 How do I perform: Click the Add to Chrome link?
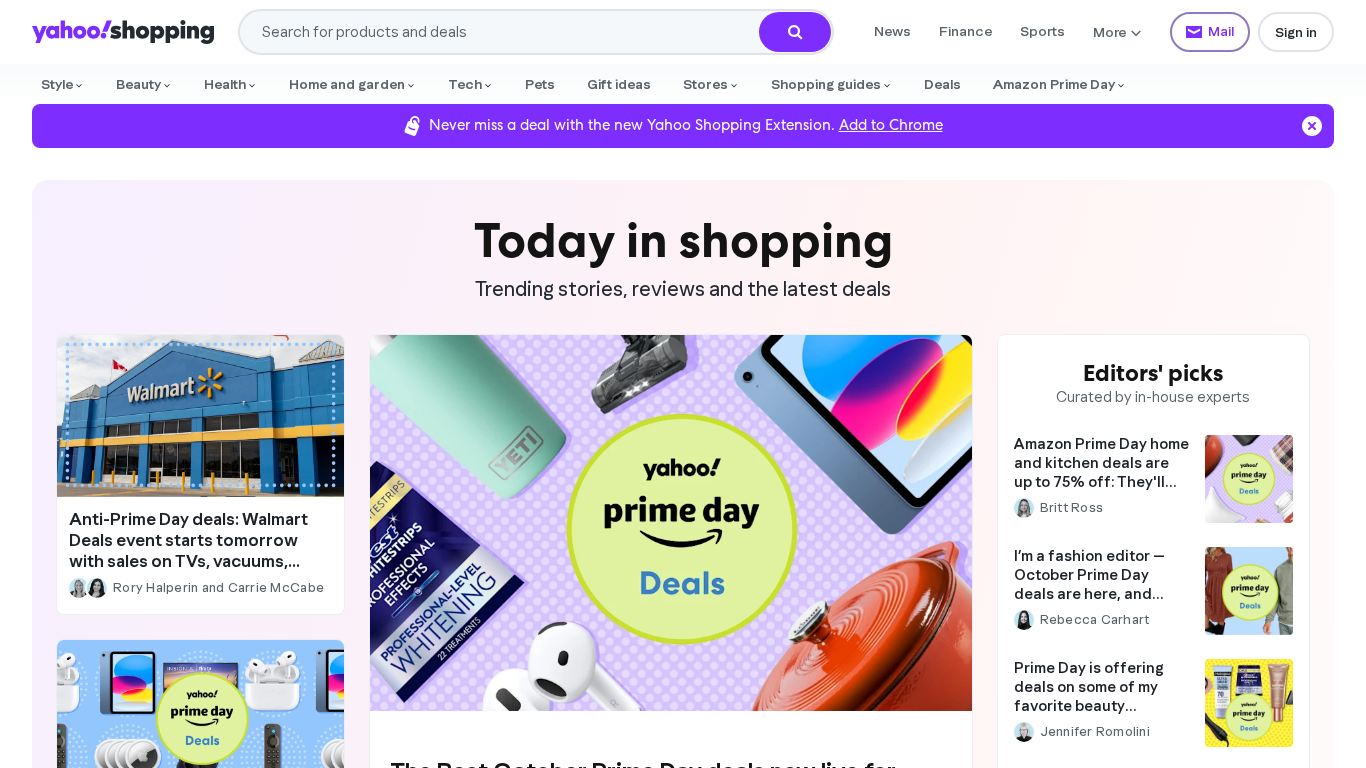(x=891, y=125)
